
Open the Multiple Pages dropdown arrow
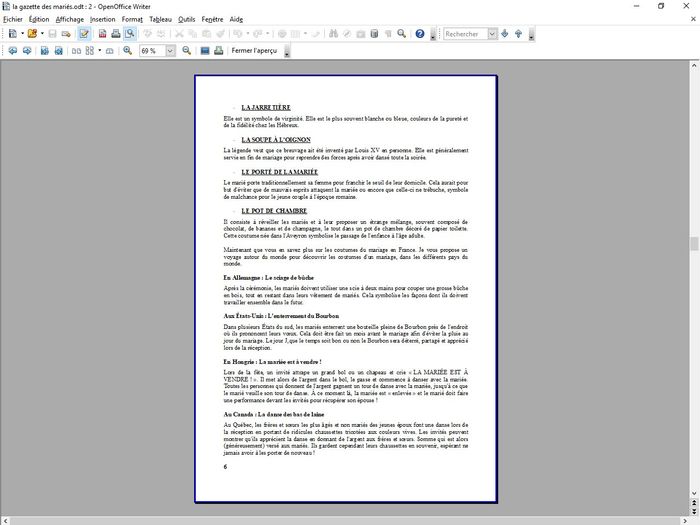[x=100, y=50]
